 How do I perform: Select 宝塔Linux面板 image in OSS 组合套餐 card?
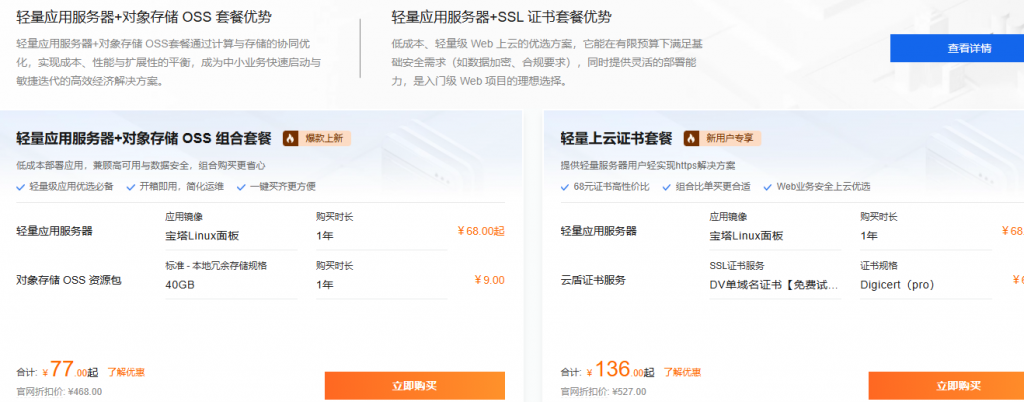click(232, 236)
